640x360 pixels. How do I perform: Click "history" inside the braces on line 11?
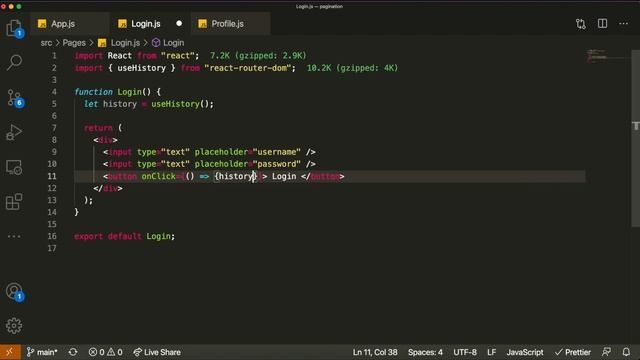click(x=235, y=176)
